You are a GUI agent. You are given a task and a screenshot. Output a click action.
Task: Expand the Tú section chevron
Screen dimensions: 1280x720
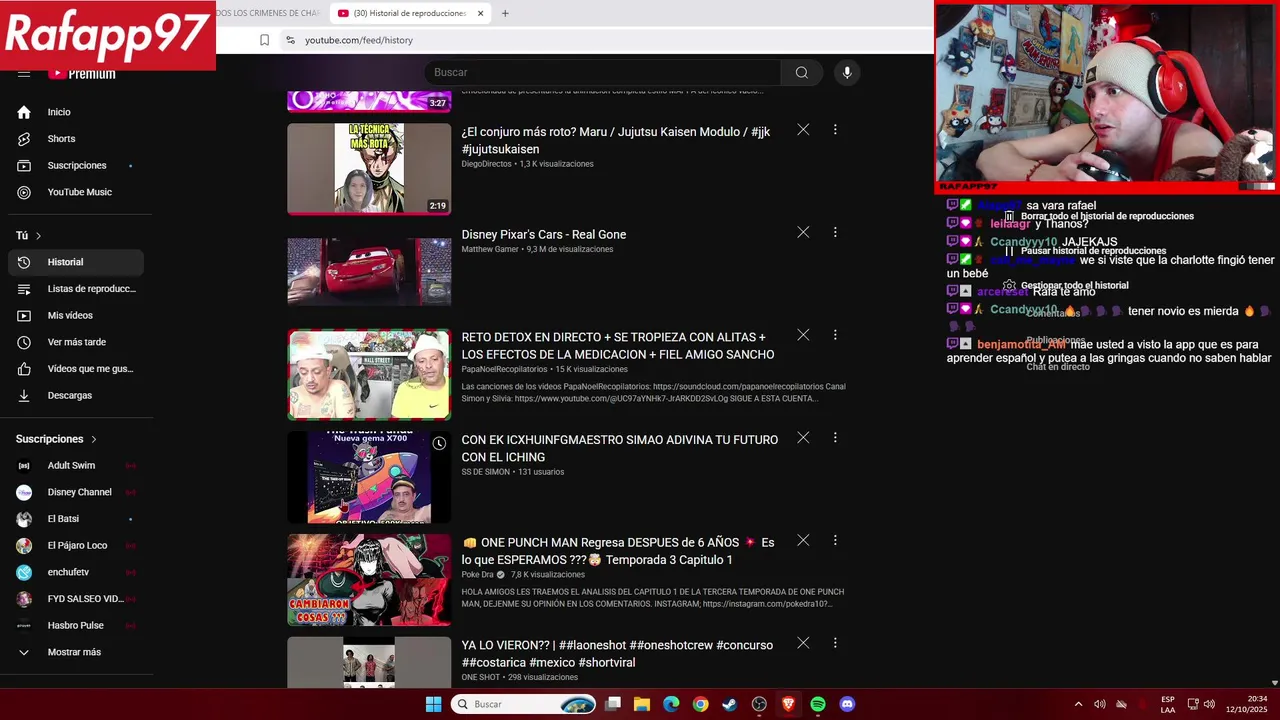[x=38, y=236]
